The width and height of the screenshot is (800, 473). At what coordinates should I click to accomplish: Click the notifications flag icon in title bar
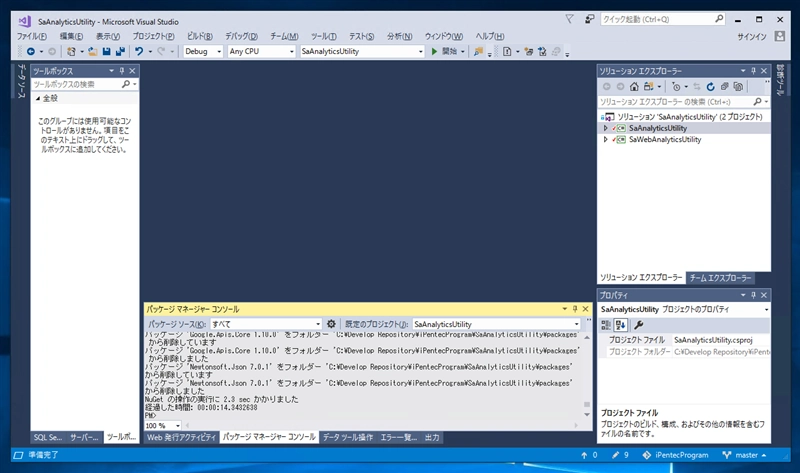[569, 19]
